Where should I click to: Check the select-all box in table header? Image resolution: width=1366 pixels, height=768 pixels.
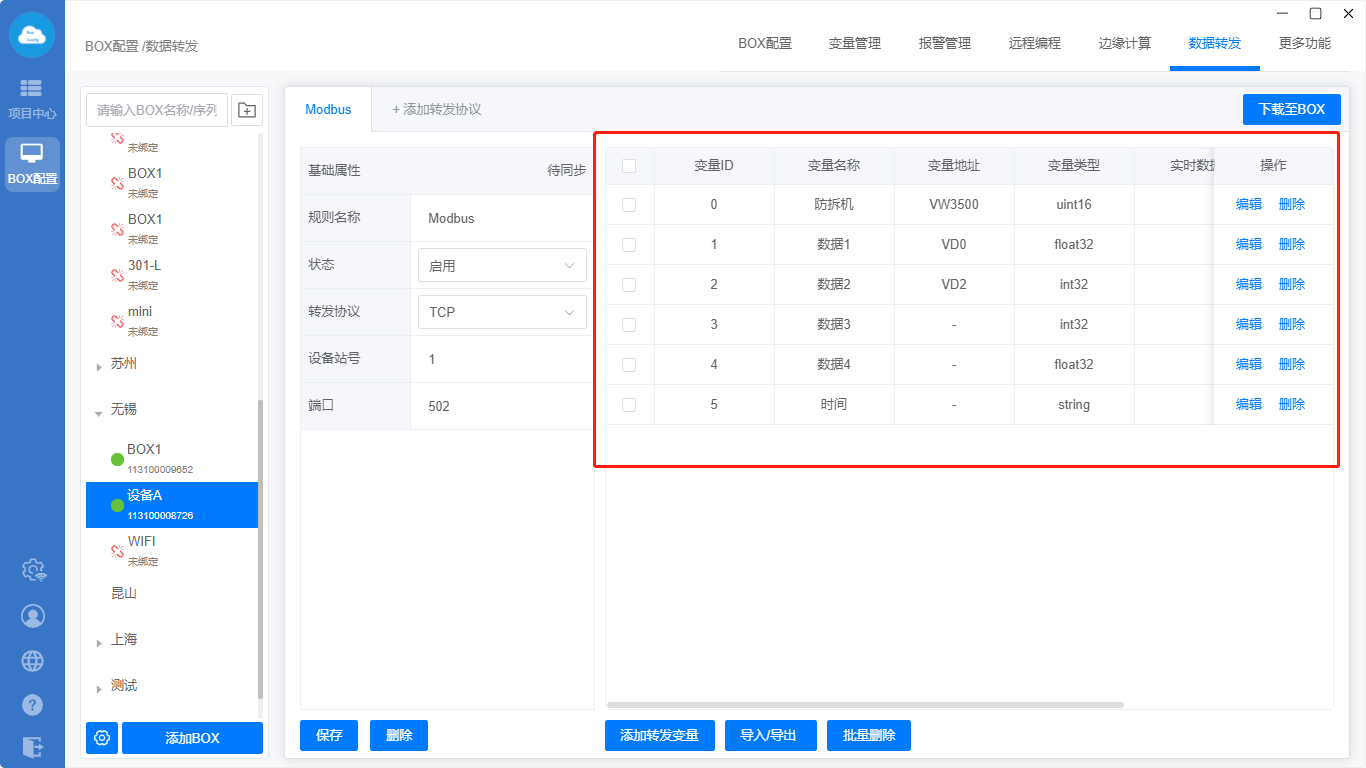tap(629, 166)
